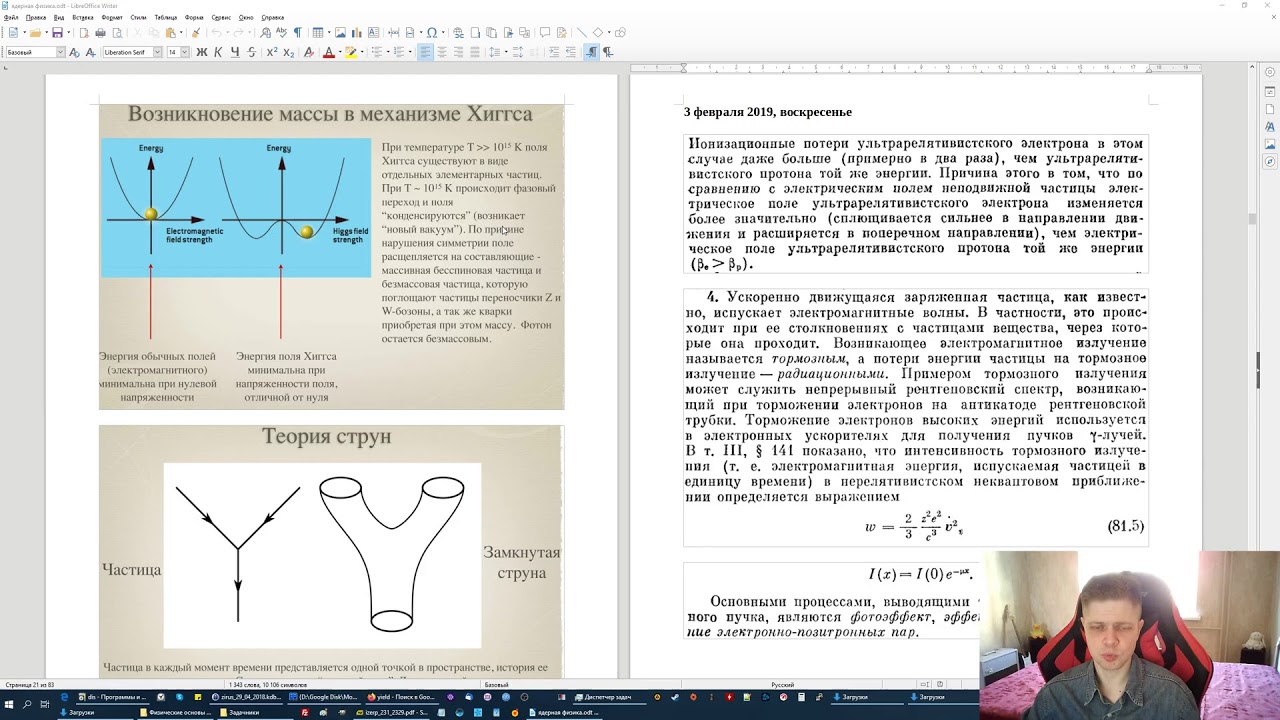
Task: Toggle bold Ж formatting
Action: point(201,52)
